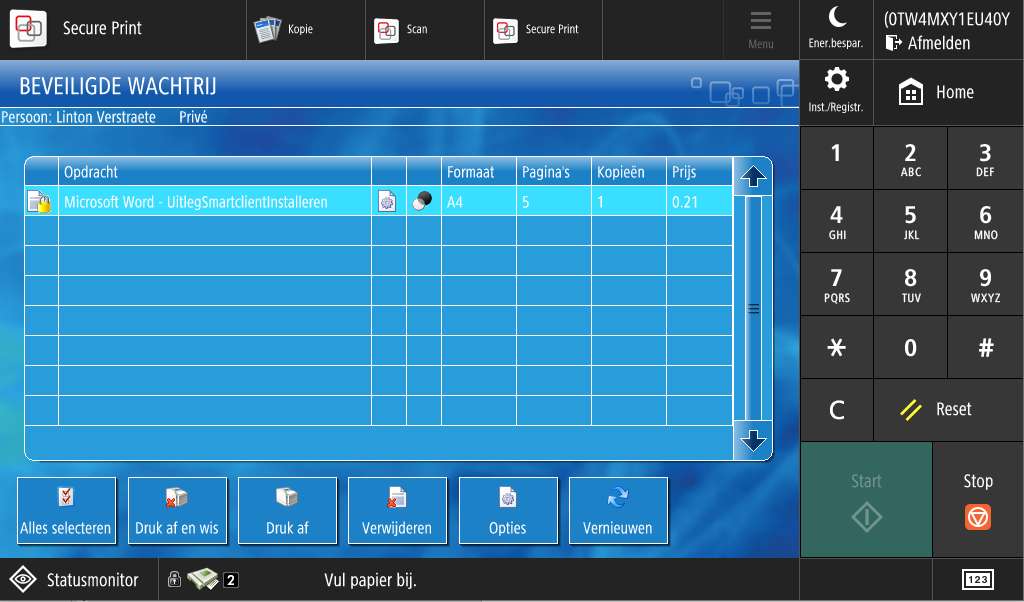Click the green Start button
The width and height of the screenshot is (1024, 602).
click(x=866, y=499)
